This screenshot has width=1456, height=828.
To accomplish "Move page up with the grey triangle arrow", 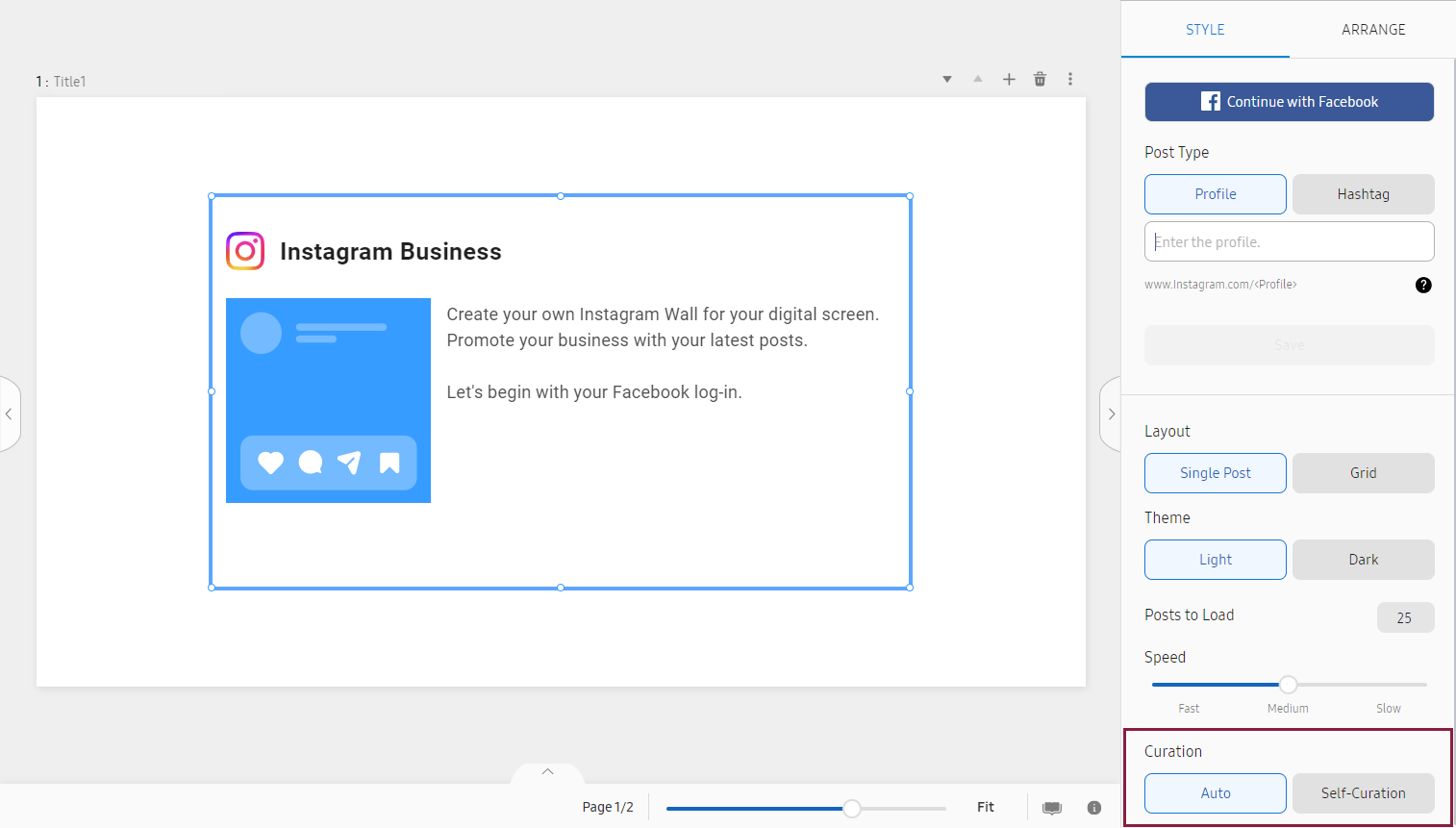I will point(978,80).
